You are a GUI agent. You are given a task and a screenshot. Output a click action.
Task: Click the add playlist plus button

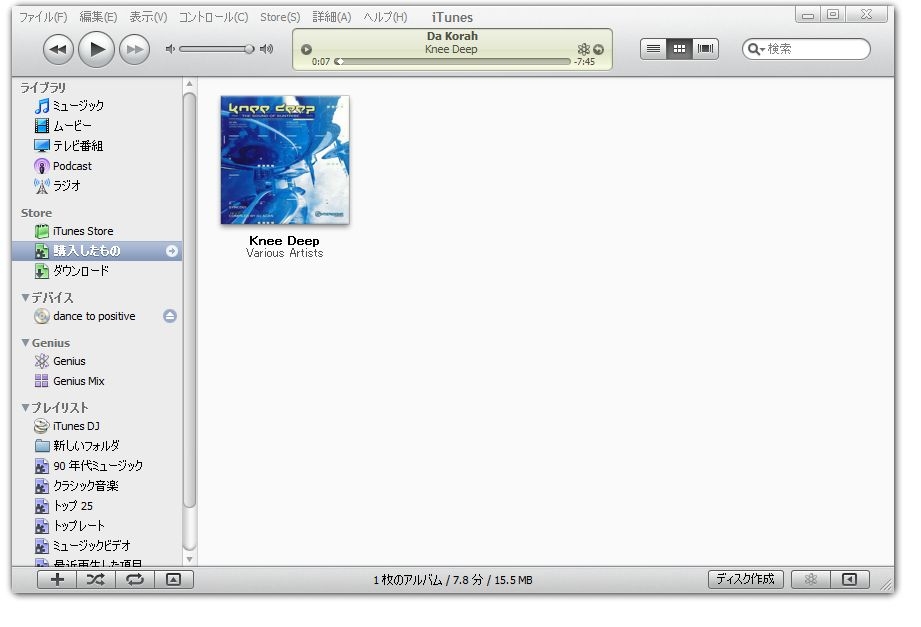click(x=57, y=580)
